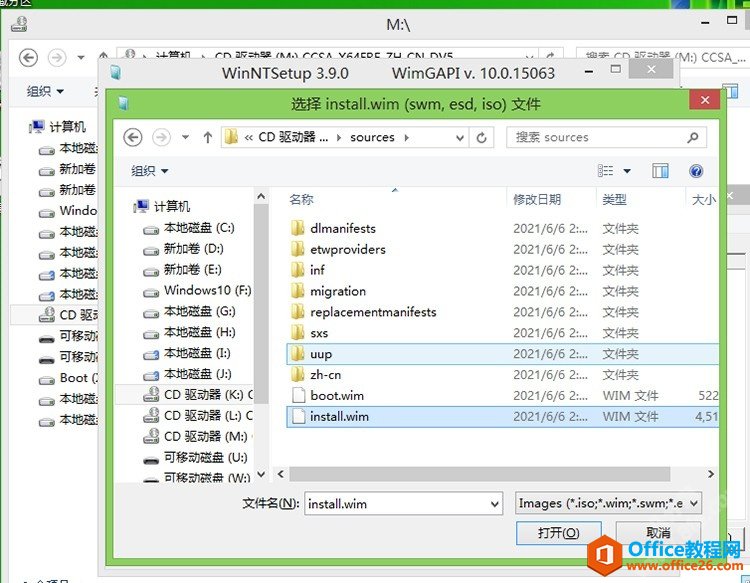Open 组织 menu in M:\ explorer window
This screenshot has height=583, width=750.
click(x=45, y=91)
